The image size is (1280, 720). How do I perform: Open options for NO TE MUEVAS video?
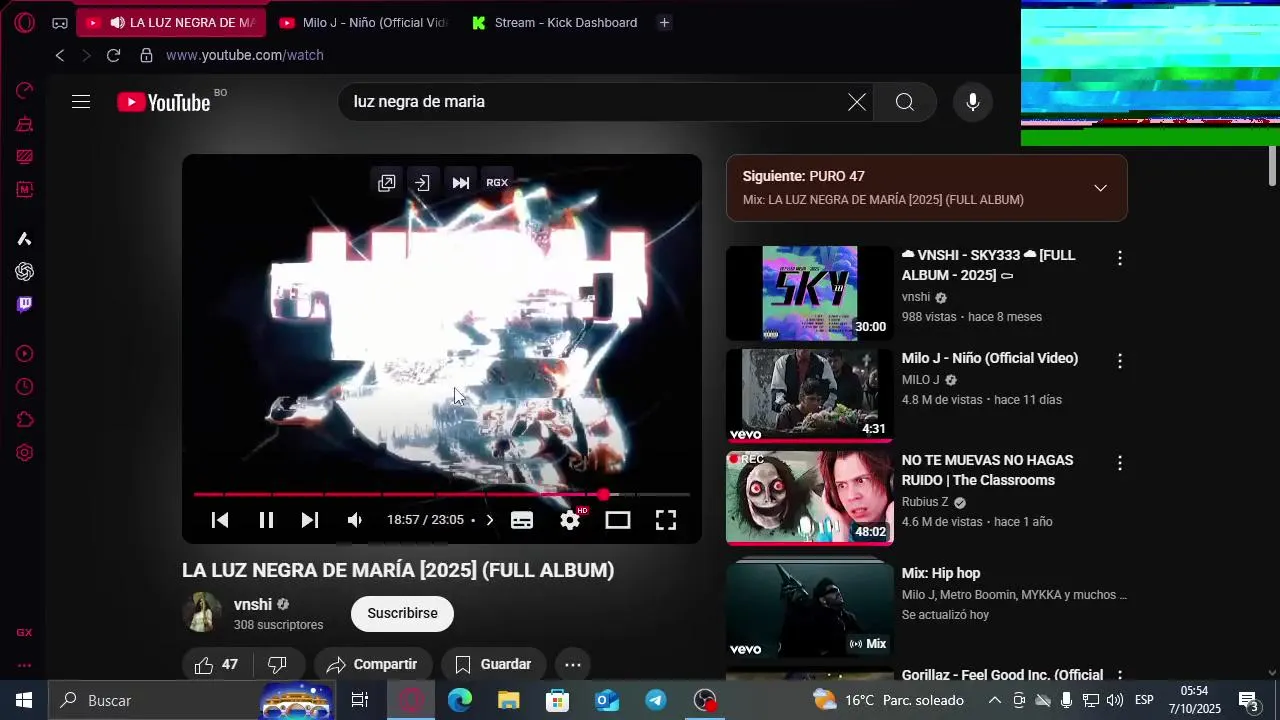click(x=1120, y=463)
